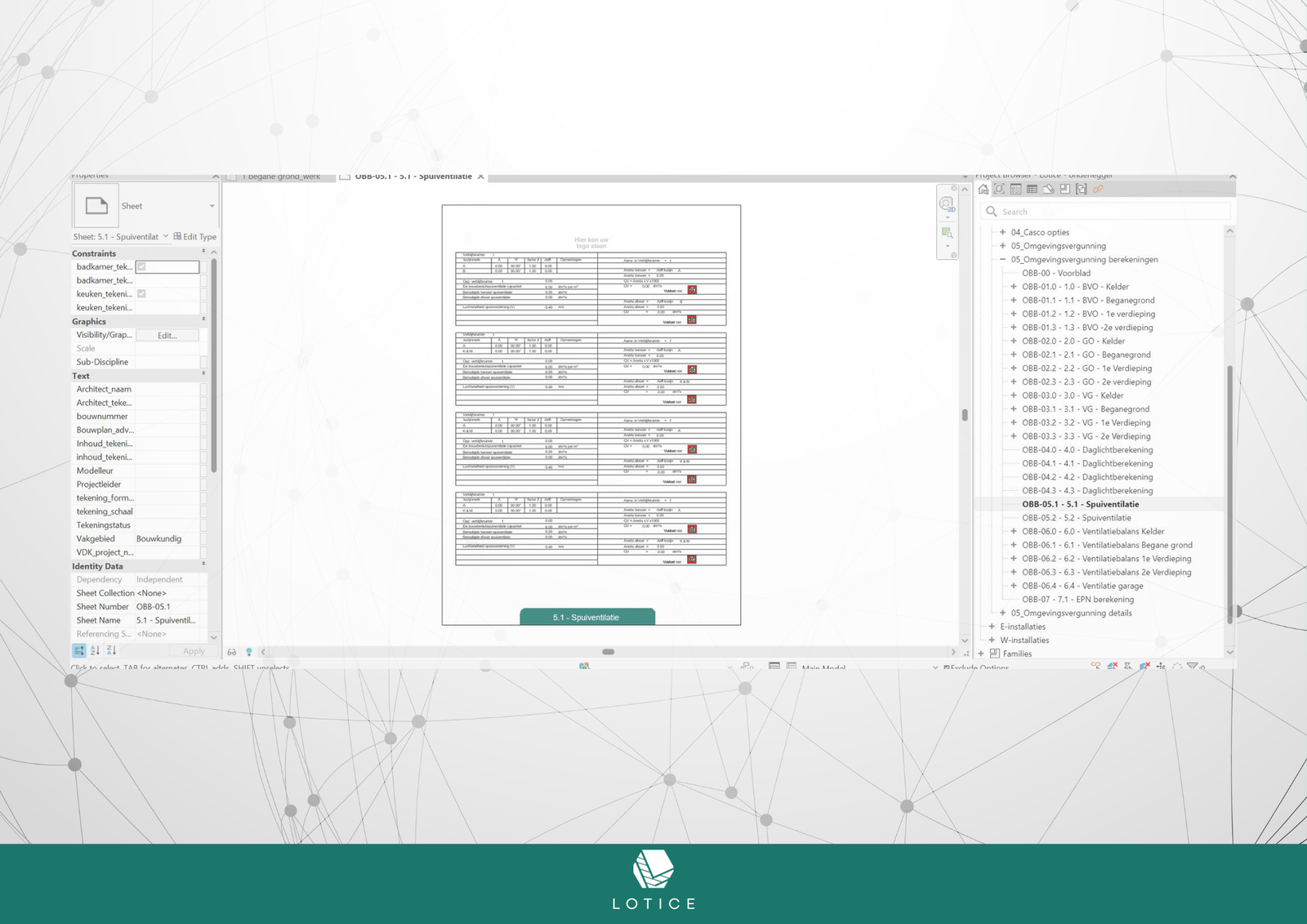Uncheck the badkamer_tek checkbox under Constraints
Viewport: 1307px width, 924px height.
[x=143, y=266]
